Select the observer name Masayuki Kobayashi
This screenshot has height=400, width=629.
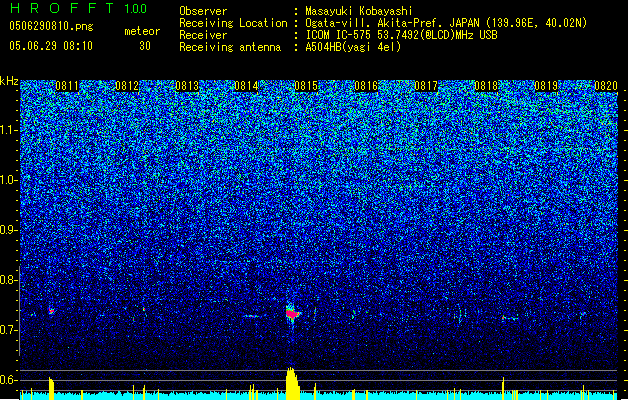pos(359,11)
